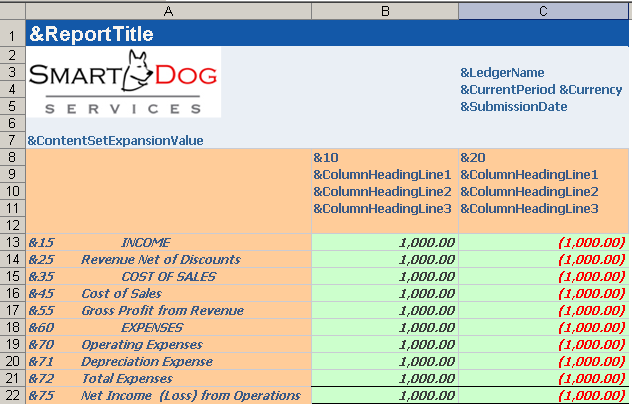The image size is (632, 404).
Task: Click &ColumnHeadingLine2 in column C
Action: tap(543, 192)
